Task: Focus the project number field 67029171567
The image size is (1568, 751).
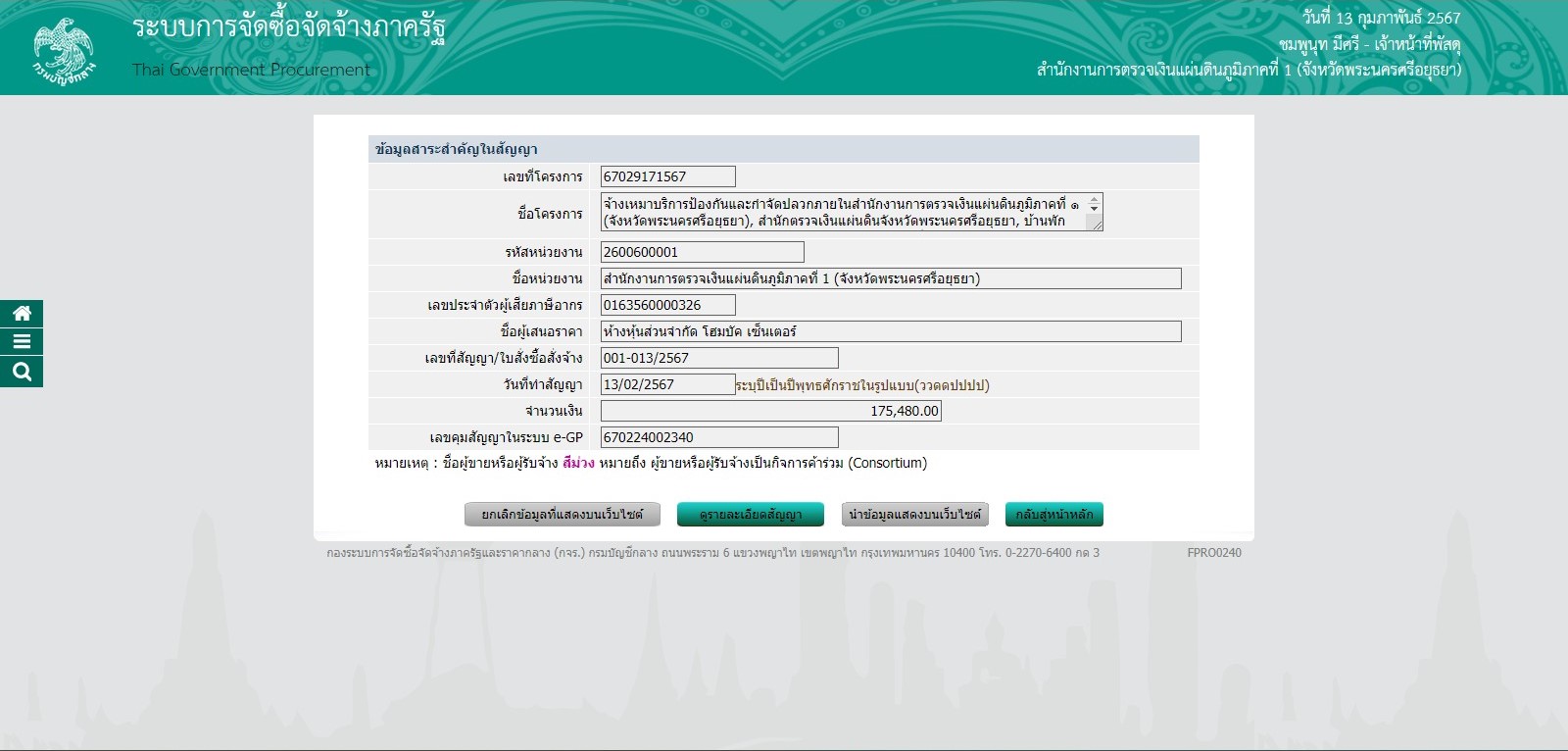Action: (x=667, y=176)
